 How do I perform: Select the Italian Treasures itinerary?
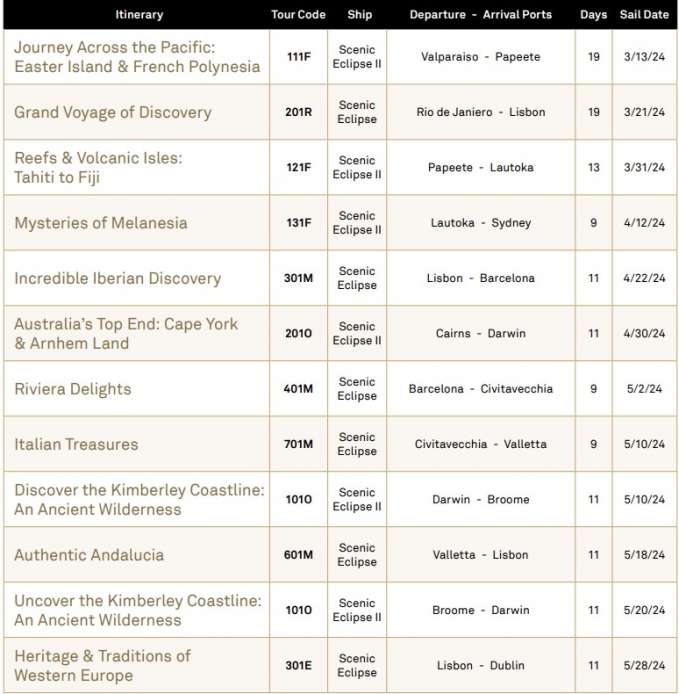[x=76, y=444]
